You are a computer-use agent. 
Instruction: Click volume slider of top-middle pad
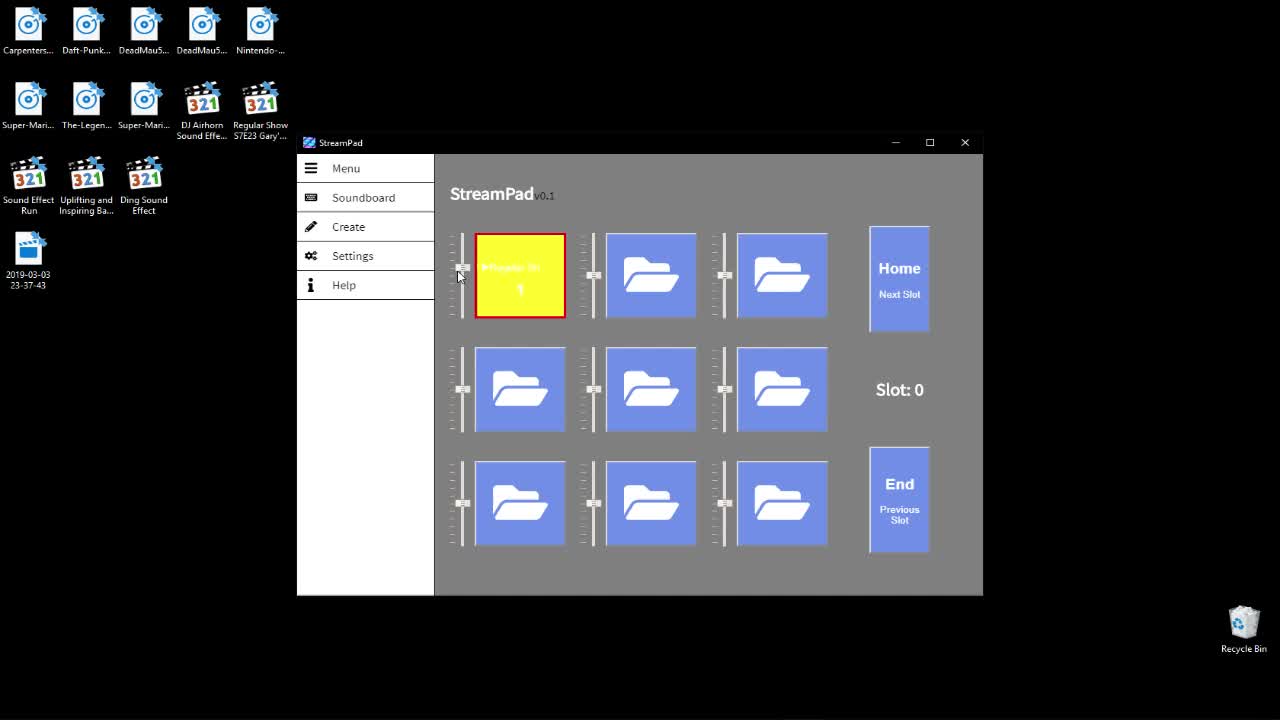(593, 275)
